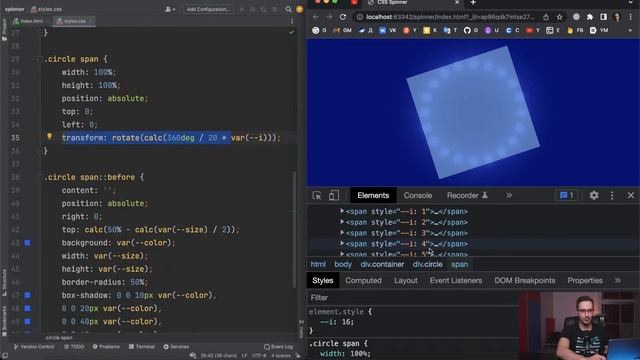Screen dimensions: 640x360
Task: Click the UTF-8 encoding in status bar
Action: (259, 356)
